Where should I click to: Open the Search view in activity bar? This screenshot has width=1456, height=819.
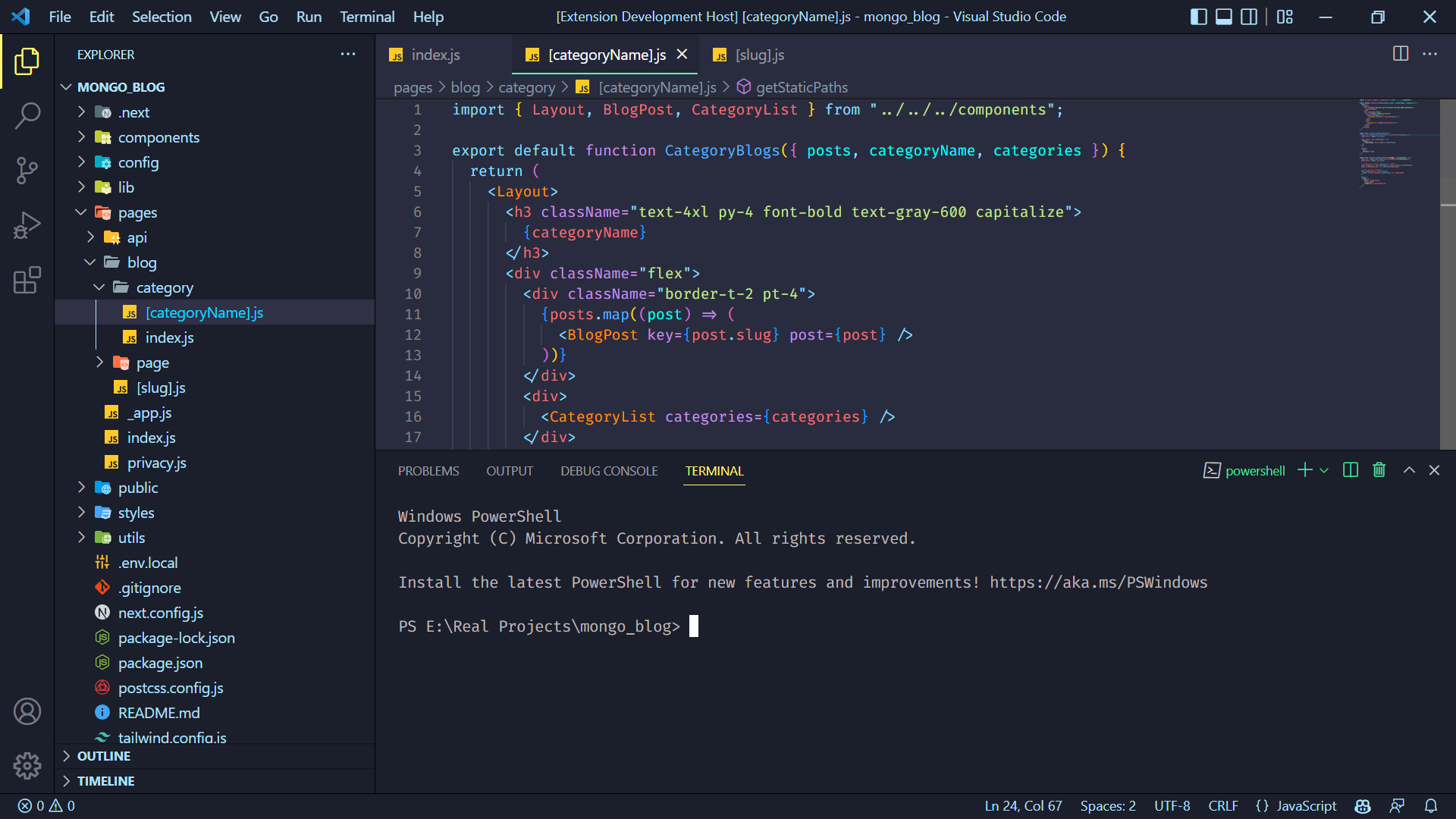point(27,116)
